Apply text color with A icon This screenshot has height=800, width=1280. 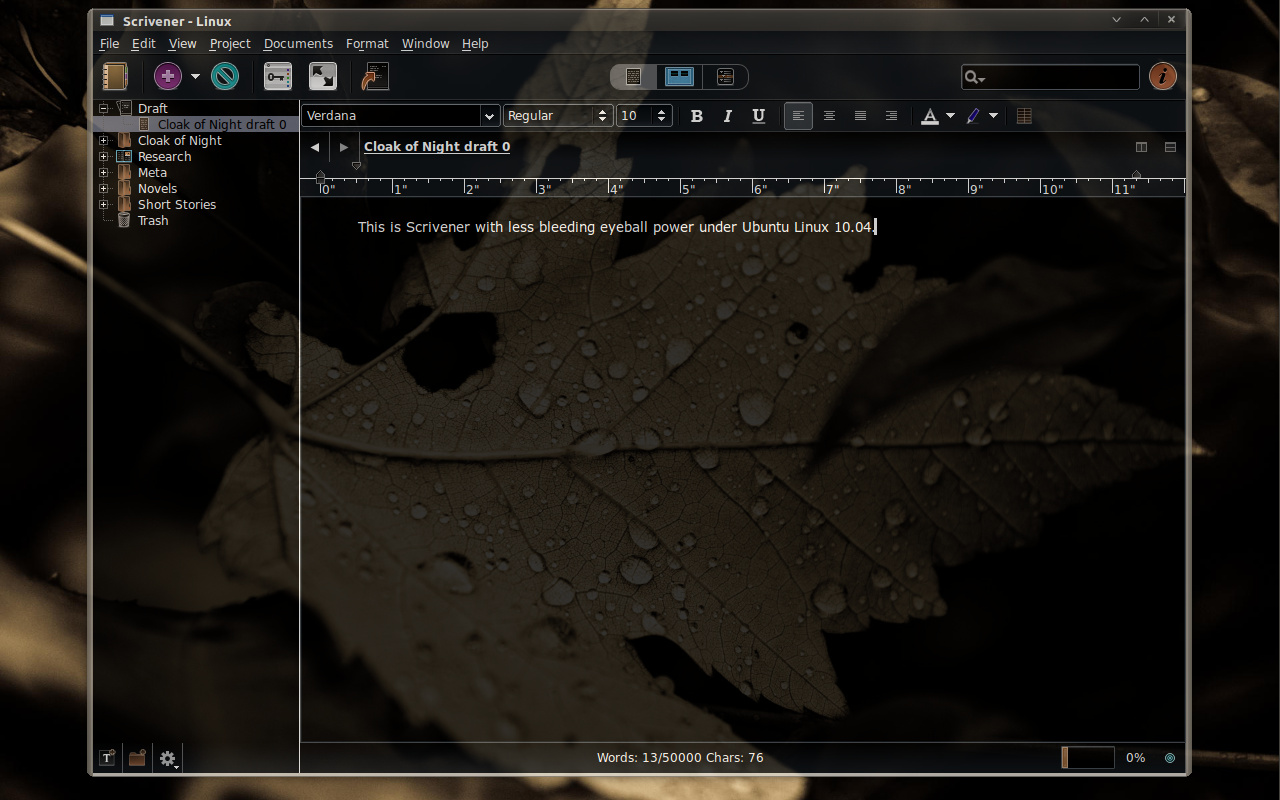[930, 116]
